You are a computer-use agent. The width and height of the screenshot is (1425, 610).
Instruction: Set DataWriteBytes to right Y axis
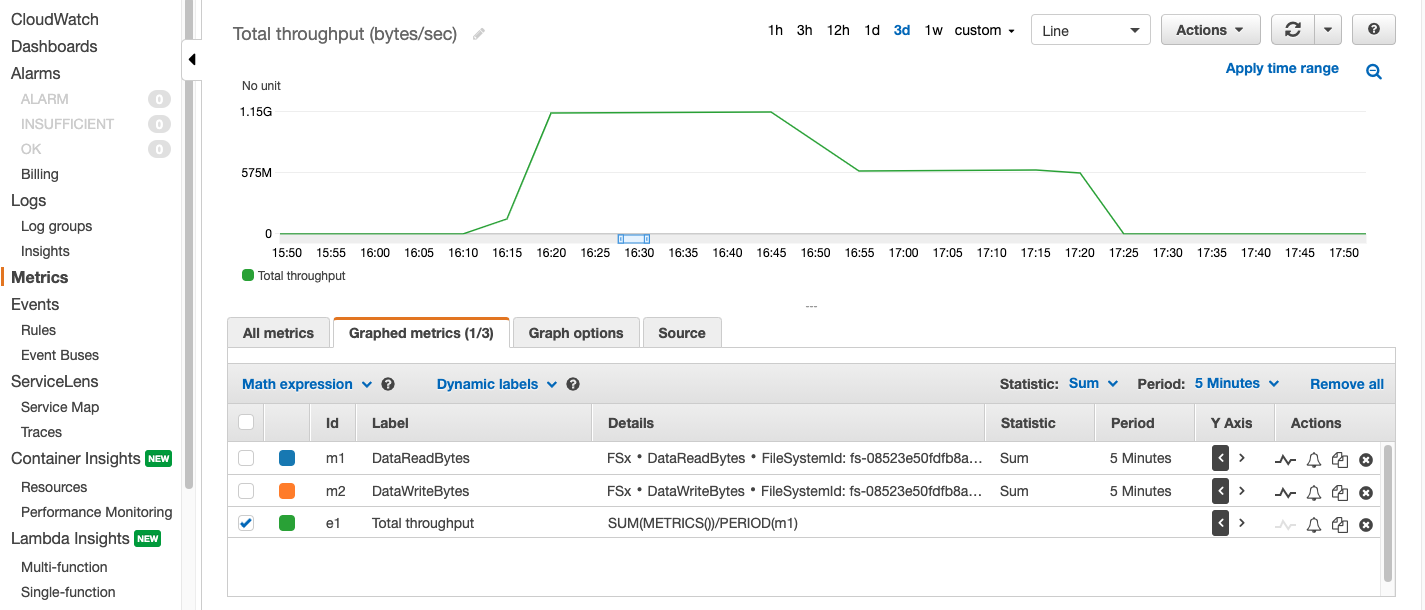(1242, 491)
